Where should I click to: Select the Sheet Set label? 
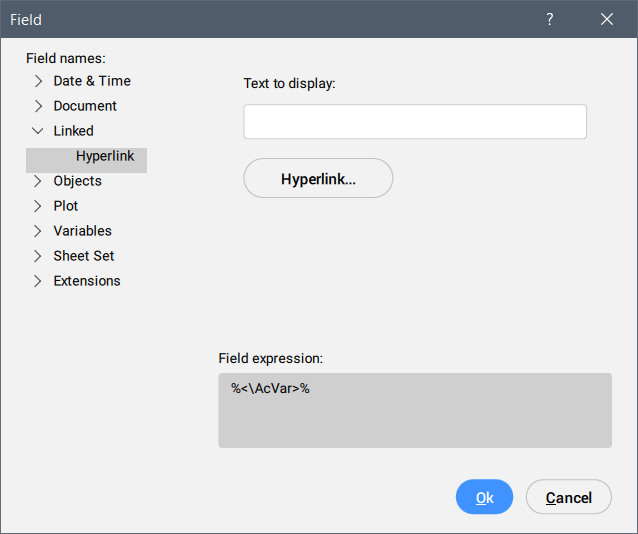pyautogui.click(x=84, y=256)
